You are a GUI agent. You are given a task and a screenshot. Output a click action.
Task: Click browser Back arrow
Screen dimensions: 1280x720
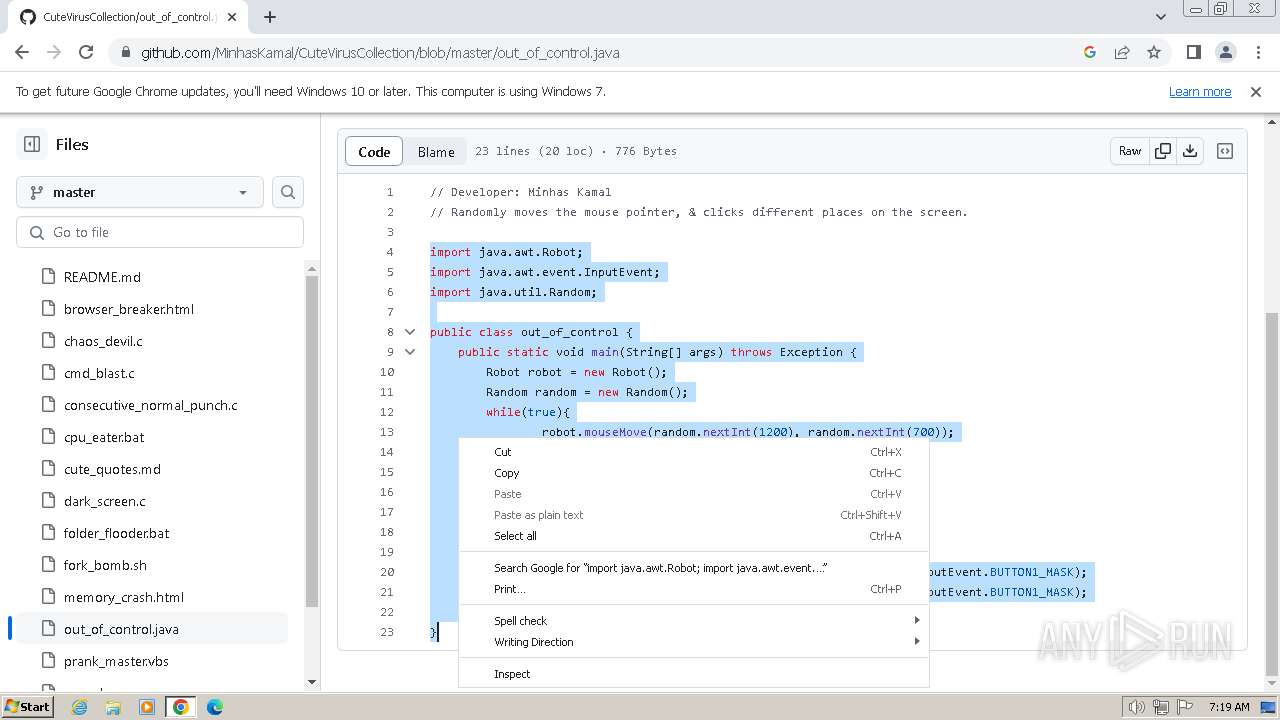[x=22, y=52]
